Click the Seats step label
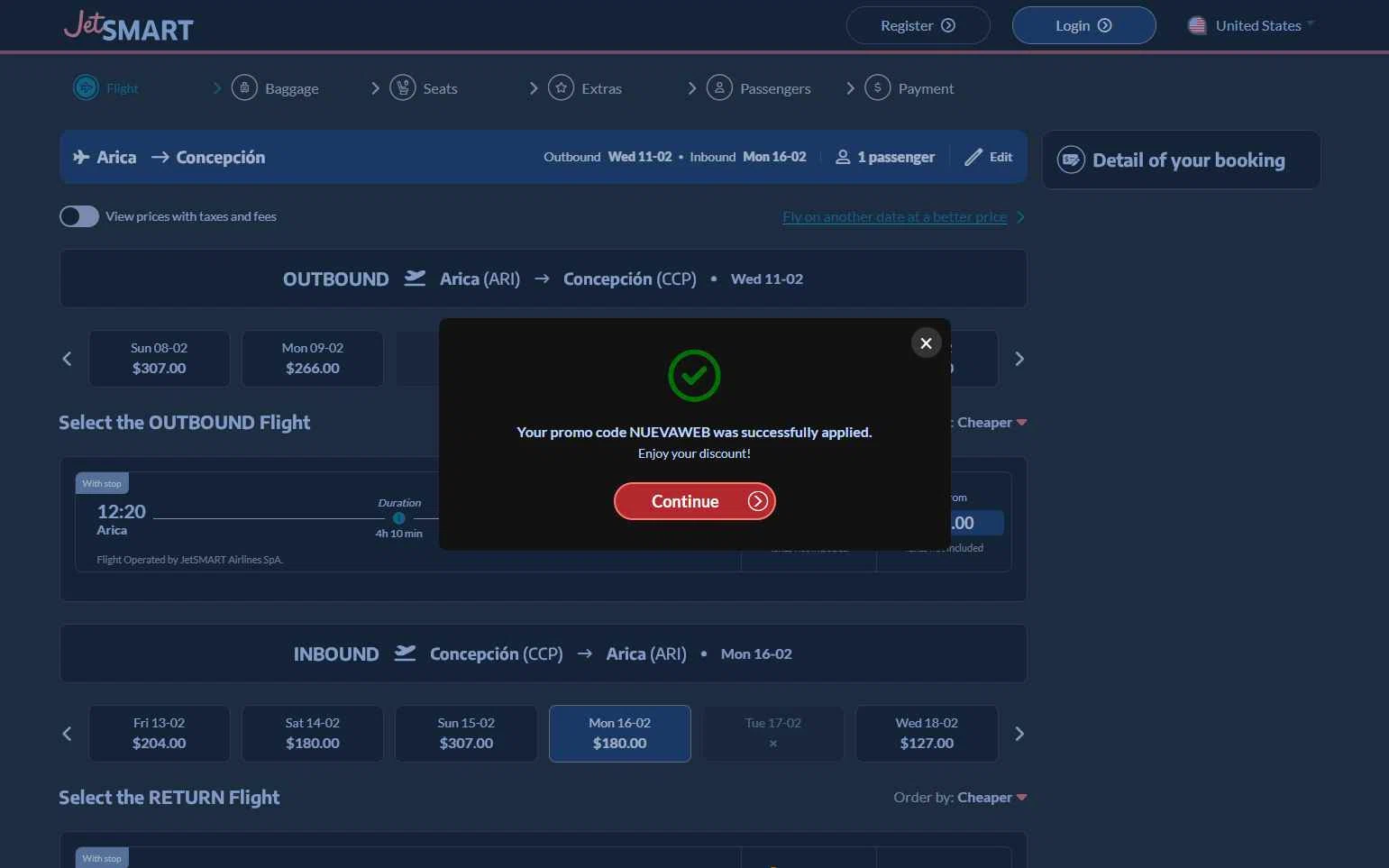Viewport: 1389px width, 868px height. (440, 88)
